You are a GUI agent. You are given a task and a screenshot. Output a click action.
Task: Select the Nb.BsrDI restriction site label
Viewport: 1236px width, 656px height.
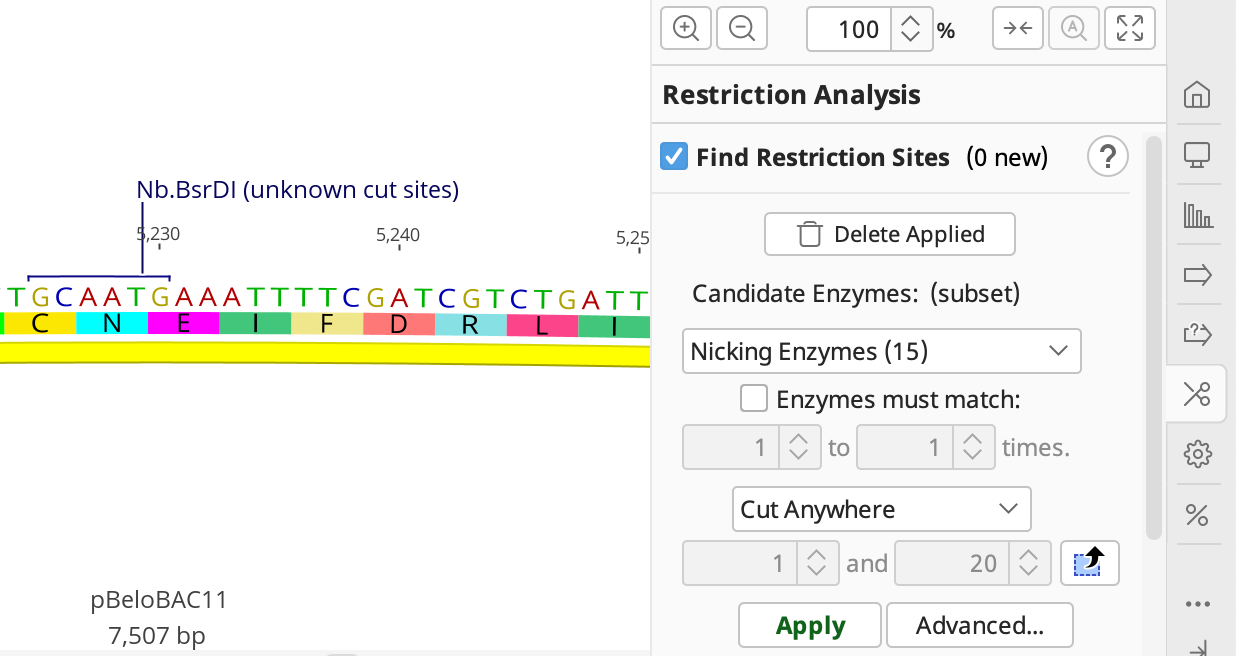(297, 190)
